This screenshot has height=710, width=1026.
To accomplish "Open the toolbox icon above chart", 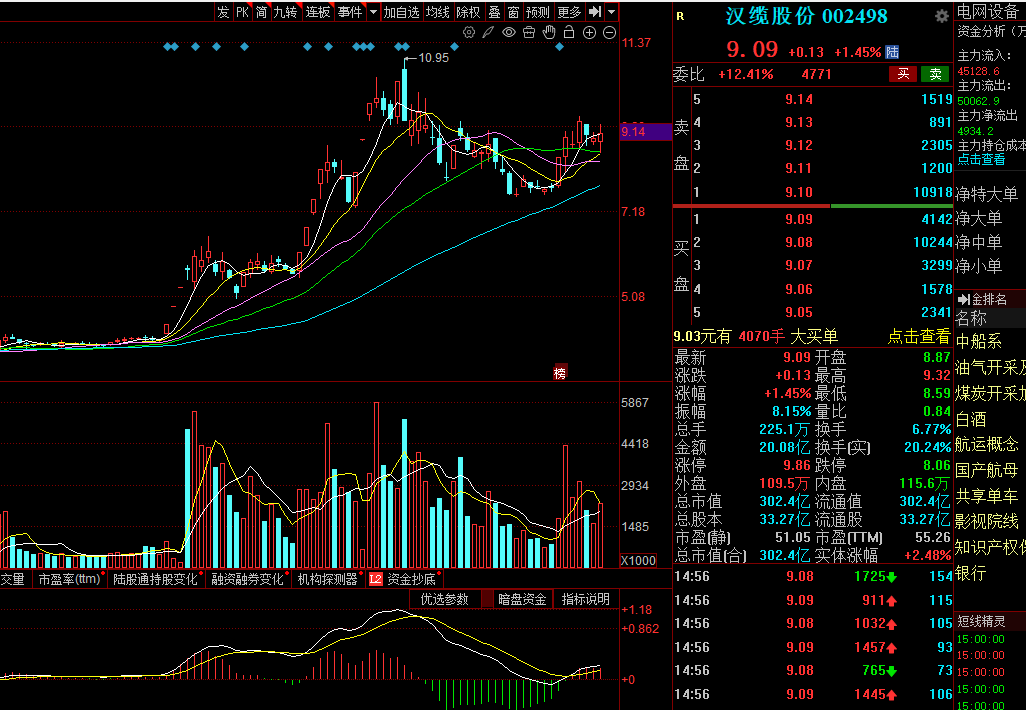I will click(529, 32).
